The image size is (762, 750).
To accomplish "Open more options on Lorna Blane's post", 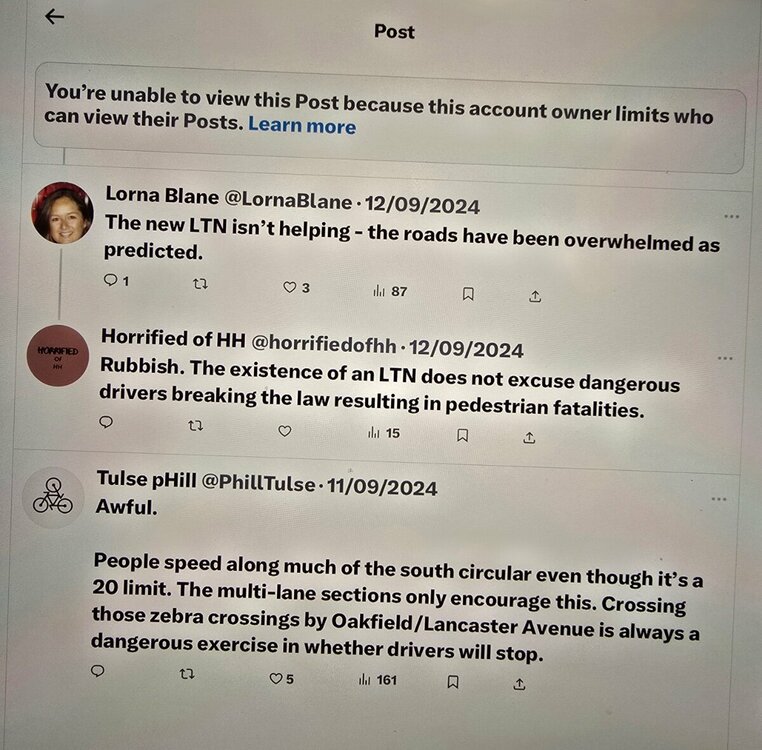I will click(x=731, y=216).
